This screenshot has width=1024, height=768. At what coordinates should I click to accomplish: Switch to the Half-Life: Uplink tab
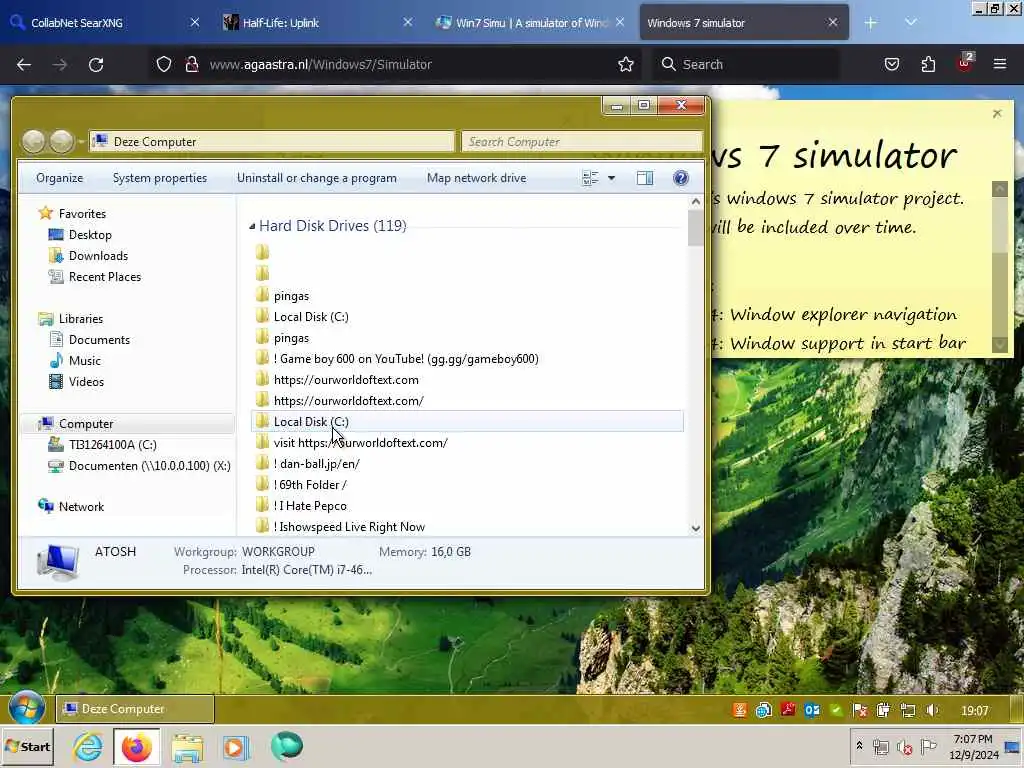(318, 22)
